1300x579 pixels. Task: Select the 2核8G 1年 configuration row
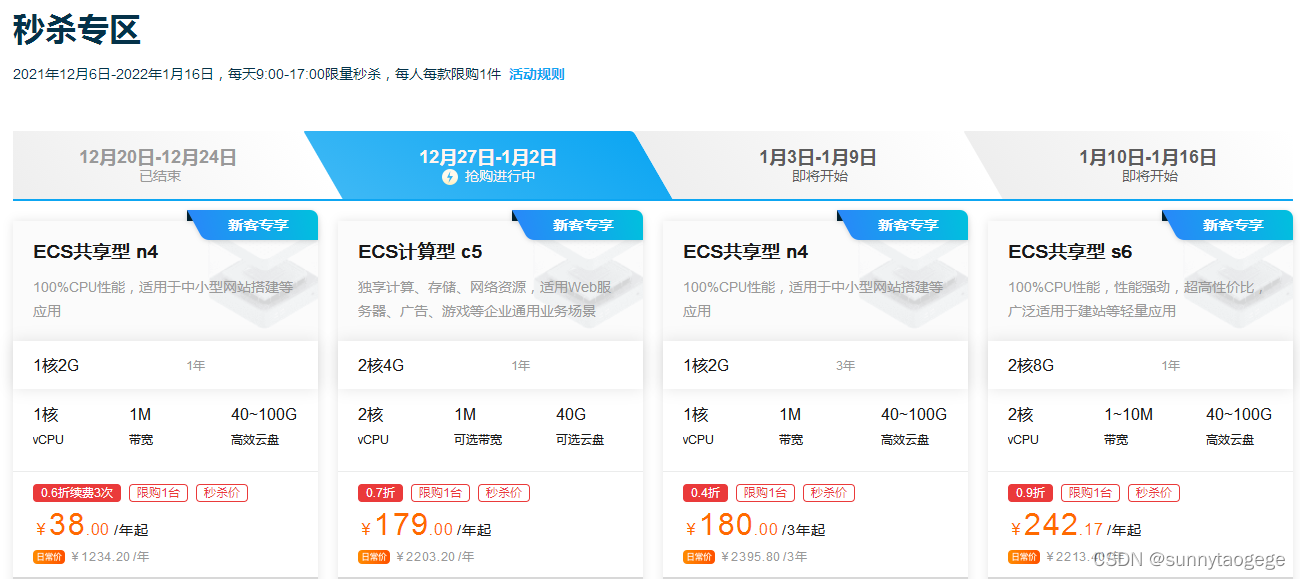pyautogui.click(x=1140, y=365)
